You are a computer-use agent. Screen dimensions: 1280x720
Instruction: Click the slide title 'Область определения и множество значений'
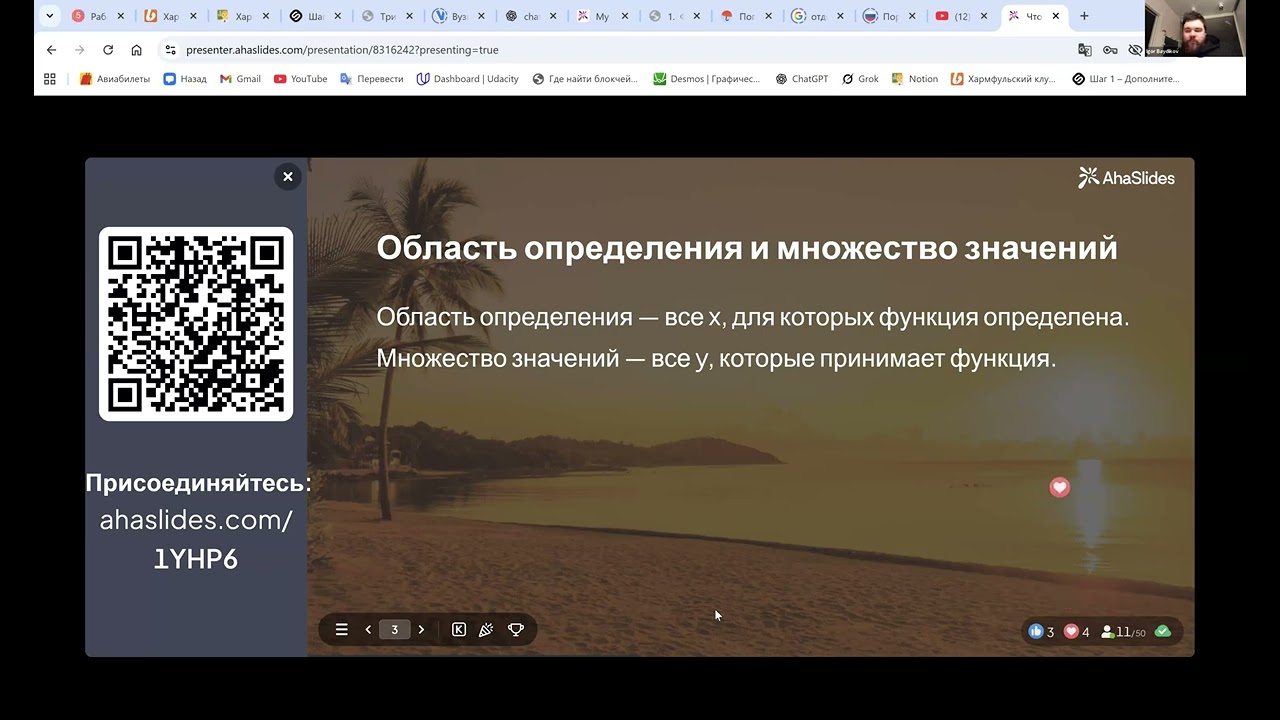(x=747, y=247)
